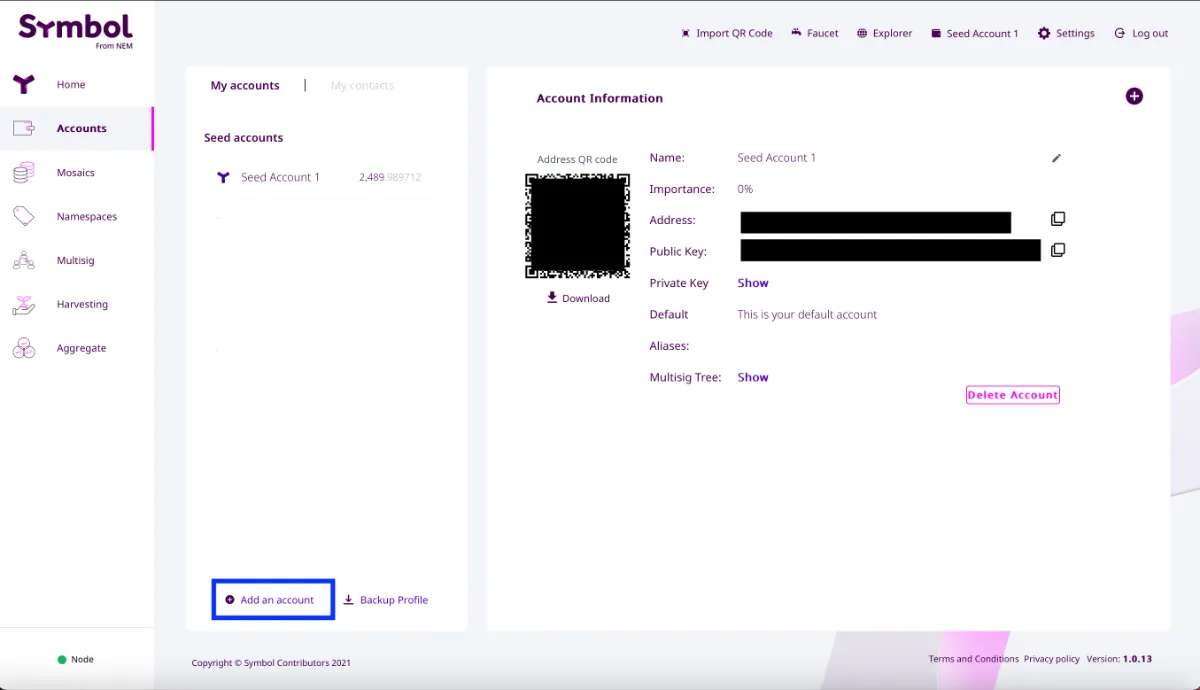The height and width of the screenshot is (690, 1200).
Task: Click the Node status indicator
Action: click(76, 659)
